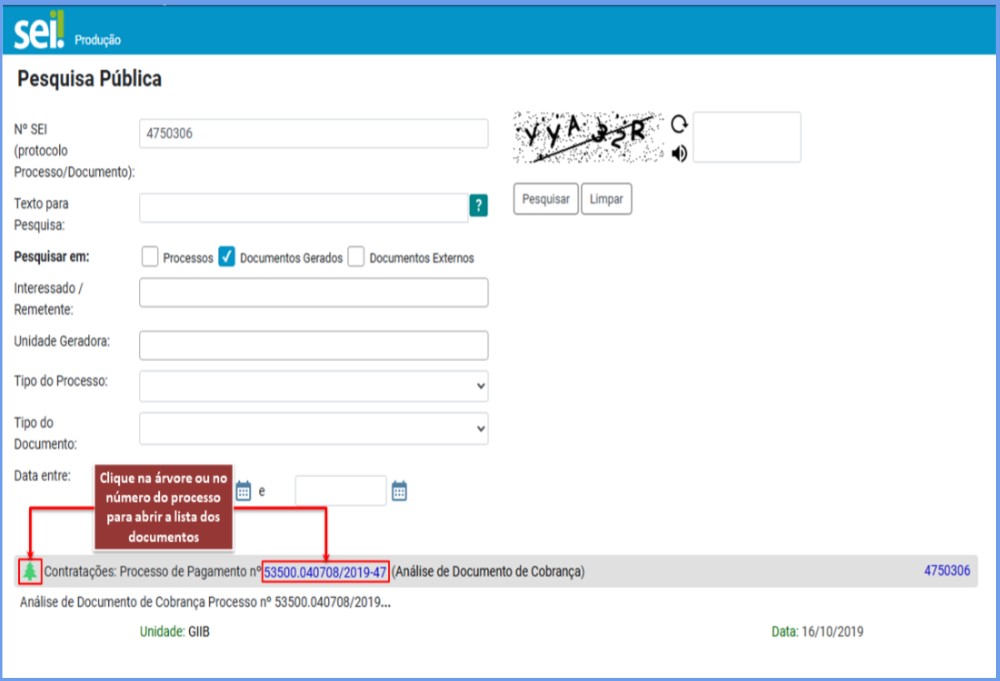Click the SEI logo in header
Viewport: 1000px width, 681px height.
(x=40, y=32)
